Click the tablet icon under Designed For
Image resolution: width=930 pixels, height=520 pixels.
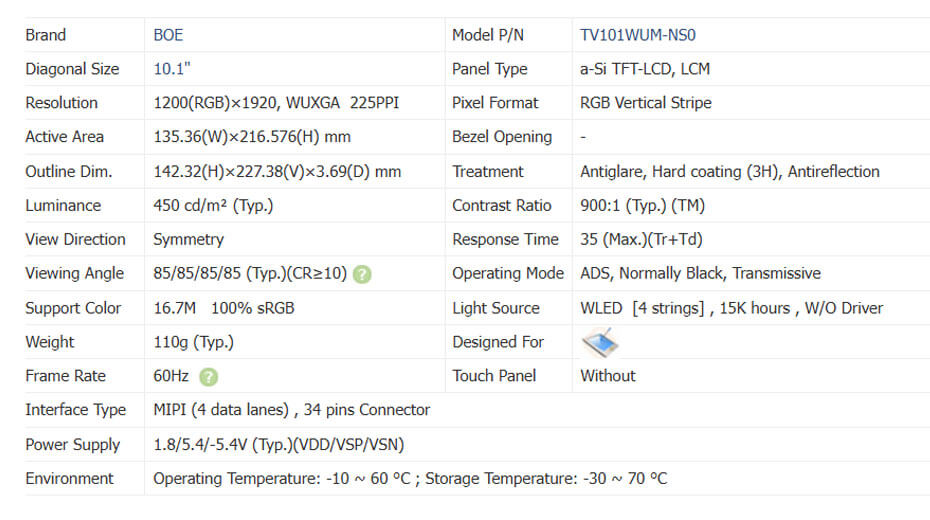[600, 342]
